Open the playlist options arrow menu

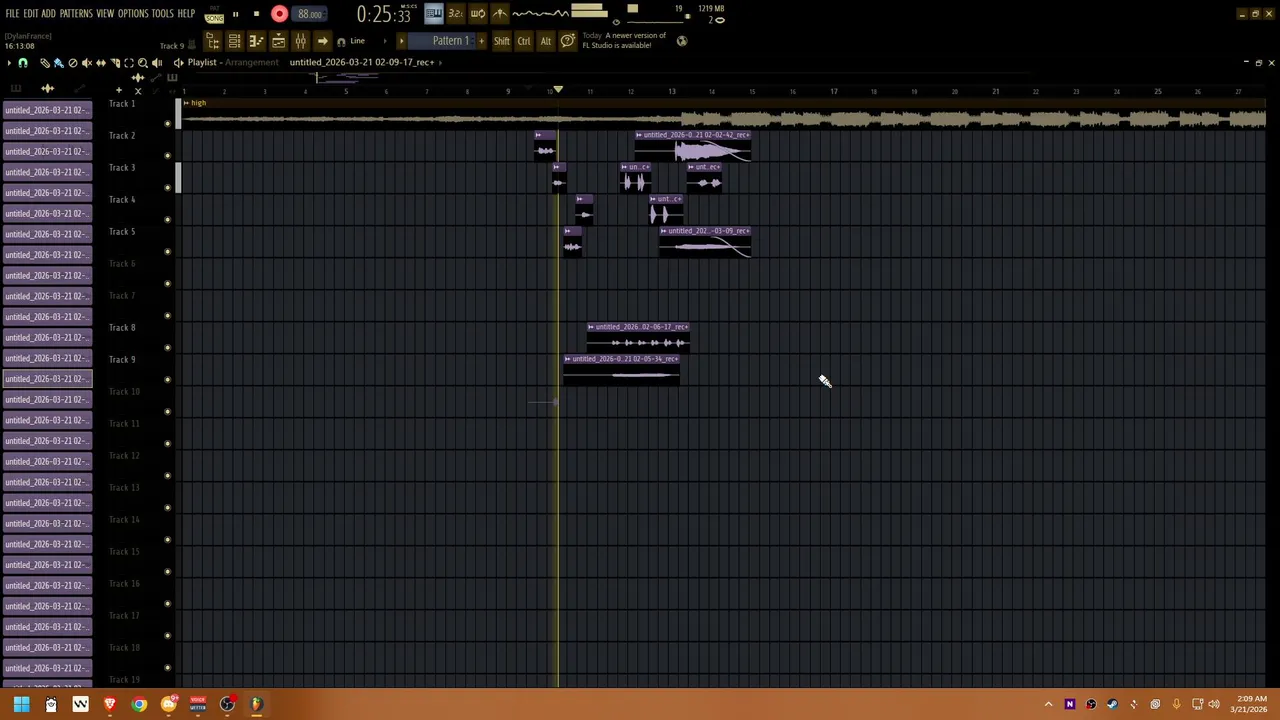[x=9, y=63]
